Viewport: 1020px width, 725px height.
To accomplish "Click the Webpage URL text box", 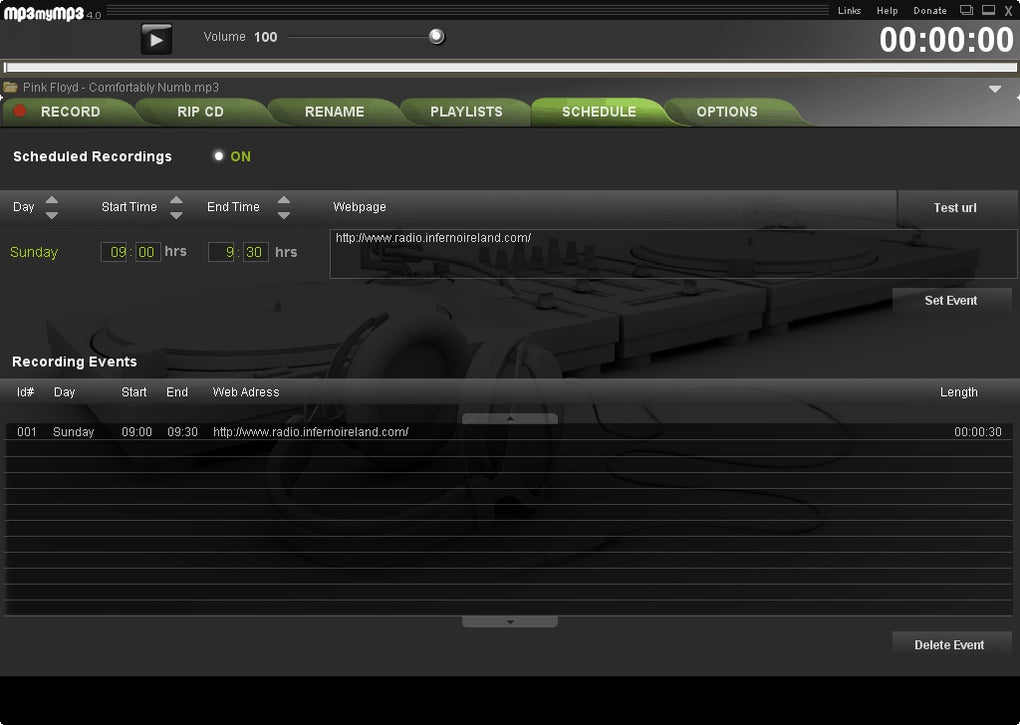I will coord(673,254).
